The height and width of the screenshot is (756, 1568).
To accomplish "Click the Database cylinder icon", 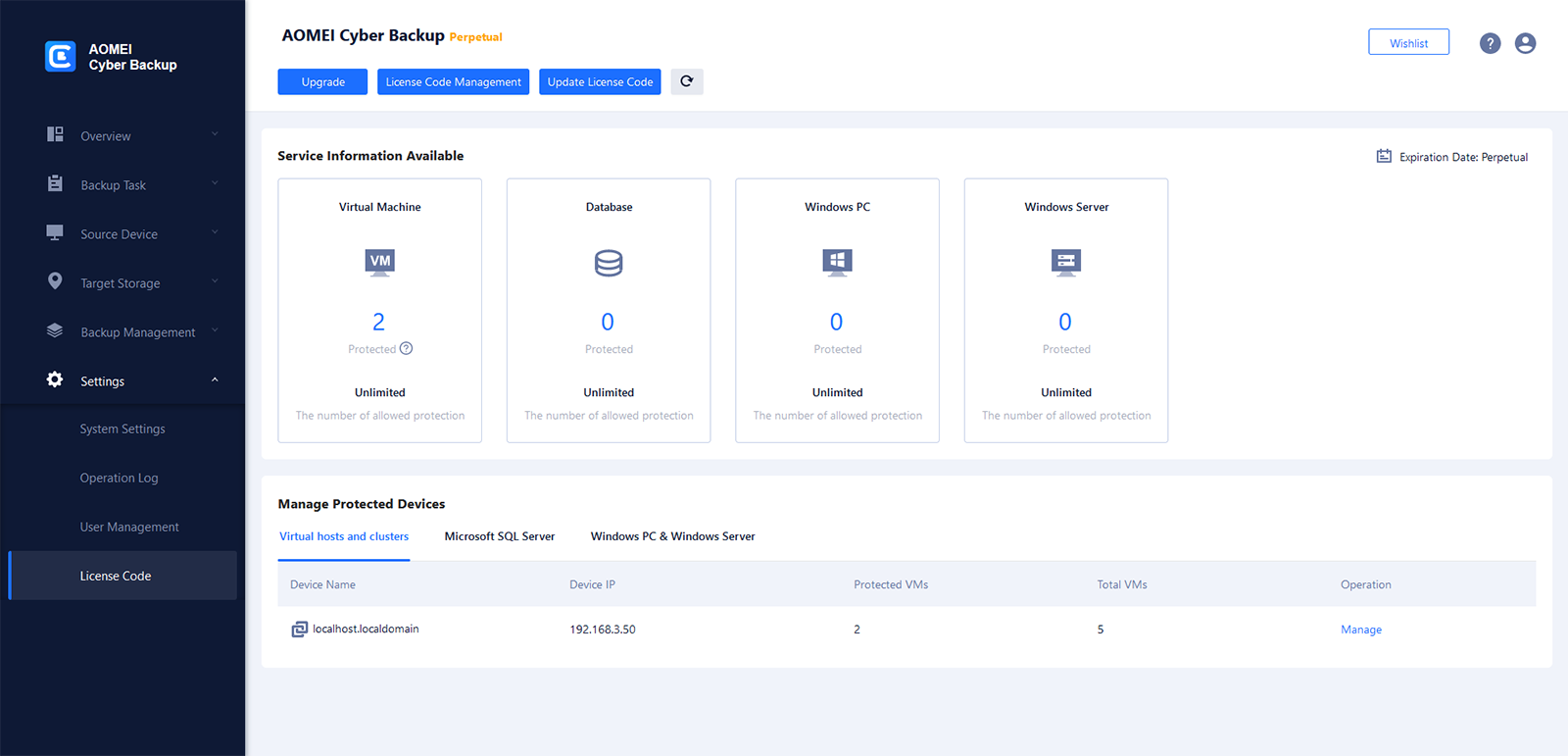I will [x=609, y=263].
